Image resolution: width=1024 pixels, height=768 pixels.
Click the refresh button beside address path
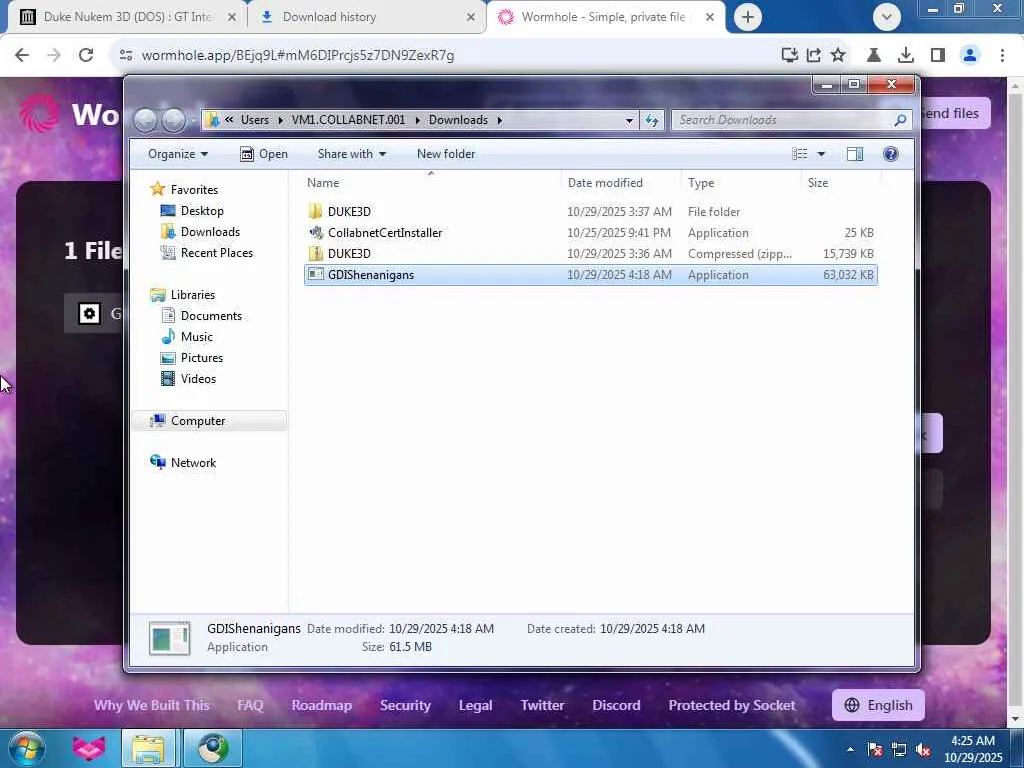[652, 120]
